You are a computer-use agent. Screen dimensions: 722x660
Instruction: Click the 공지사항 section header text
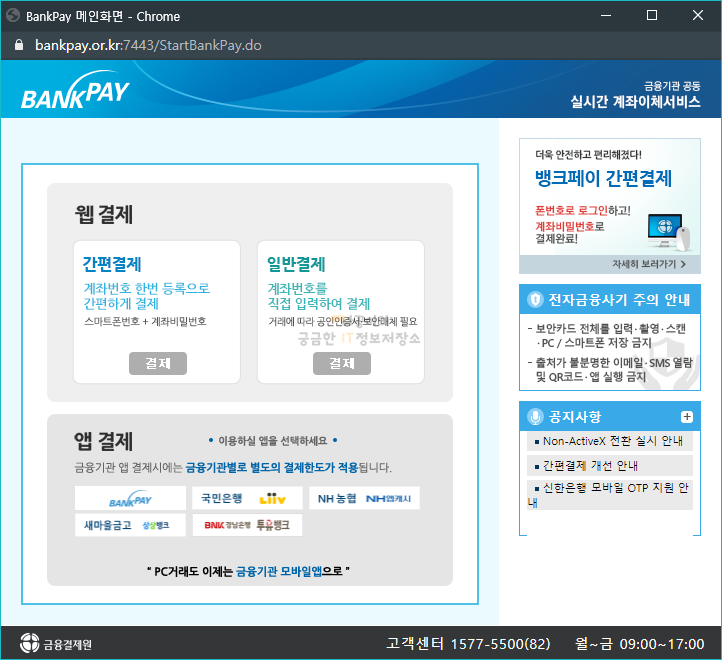coord(575,417)
